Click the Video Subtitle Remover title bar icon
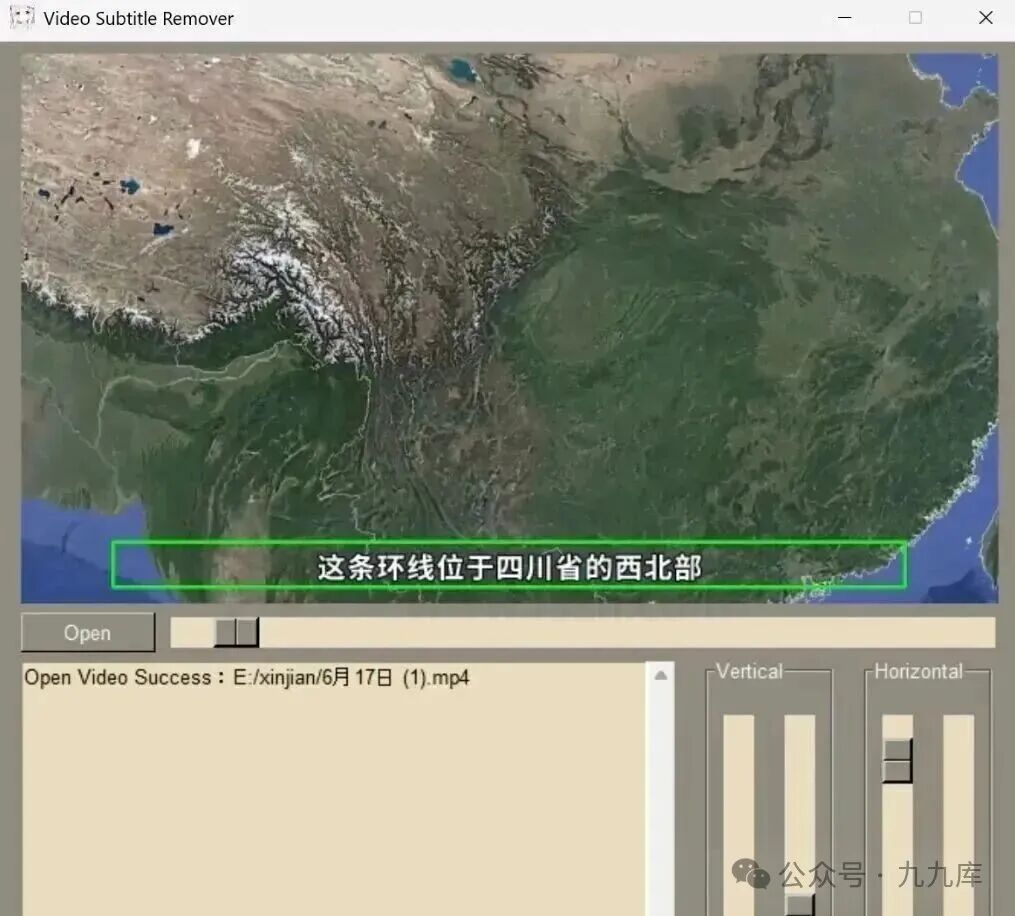 (20, 17)
